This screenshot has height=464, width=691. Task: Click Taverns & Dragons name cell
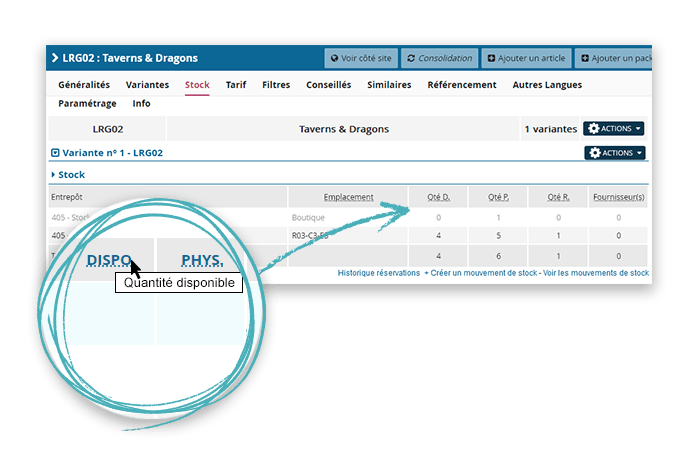344,129
